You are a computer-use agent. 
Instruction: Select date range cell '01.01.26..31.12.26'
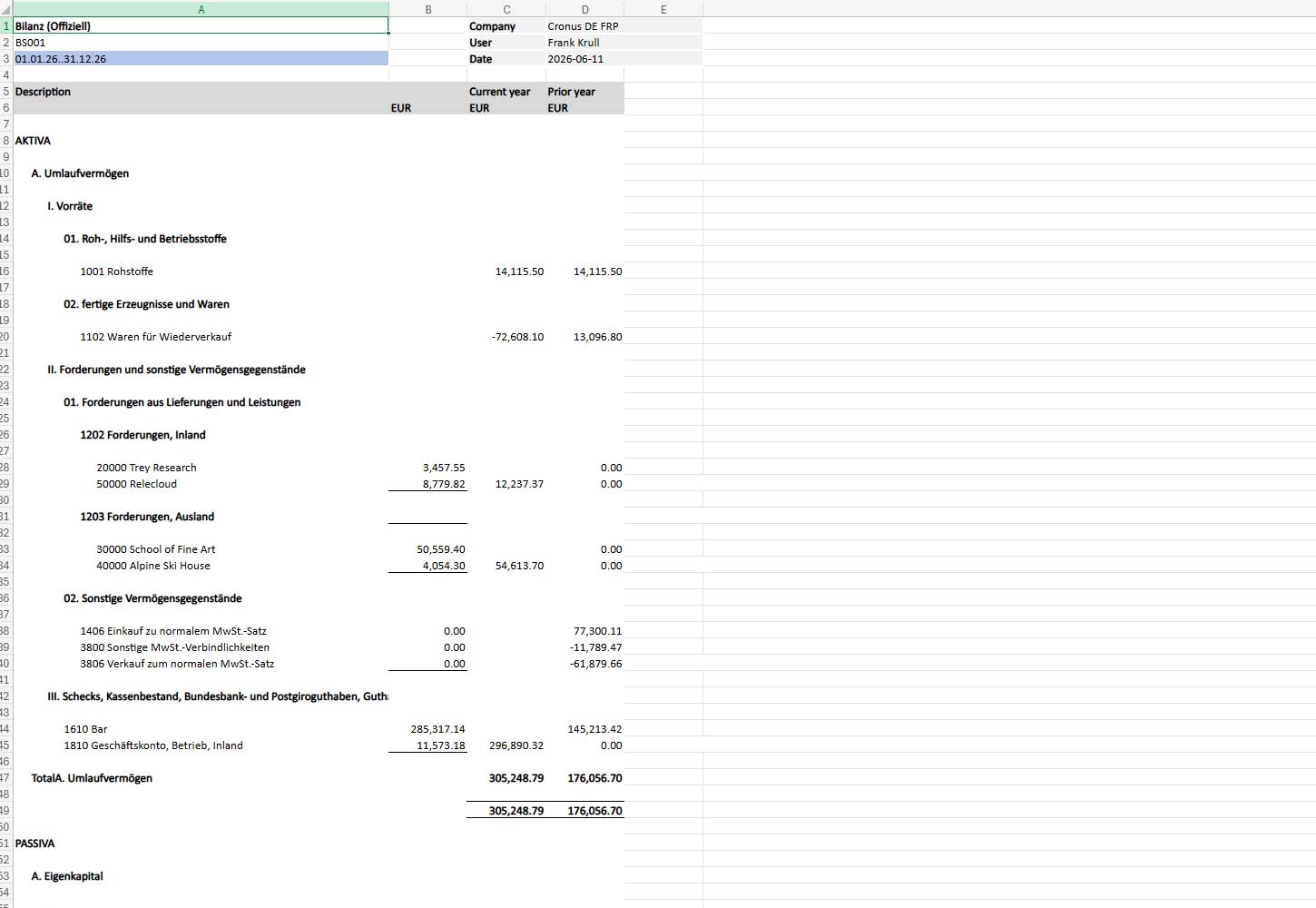201,59
